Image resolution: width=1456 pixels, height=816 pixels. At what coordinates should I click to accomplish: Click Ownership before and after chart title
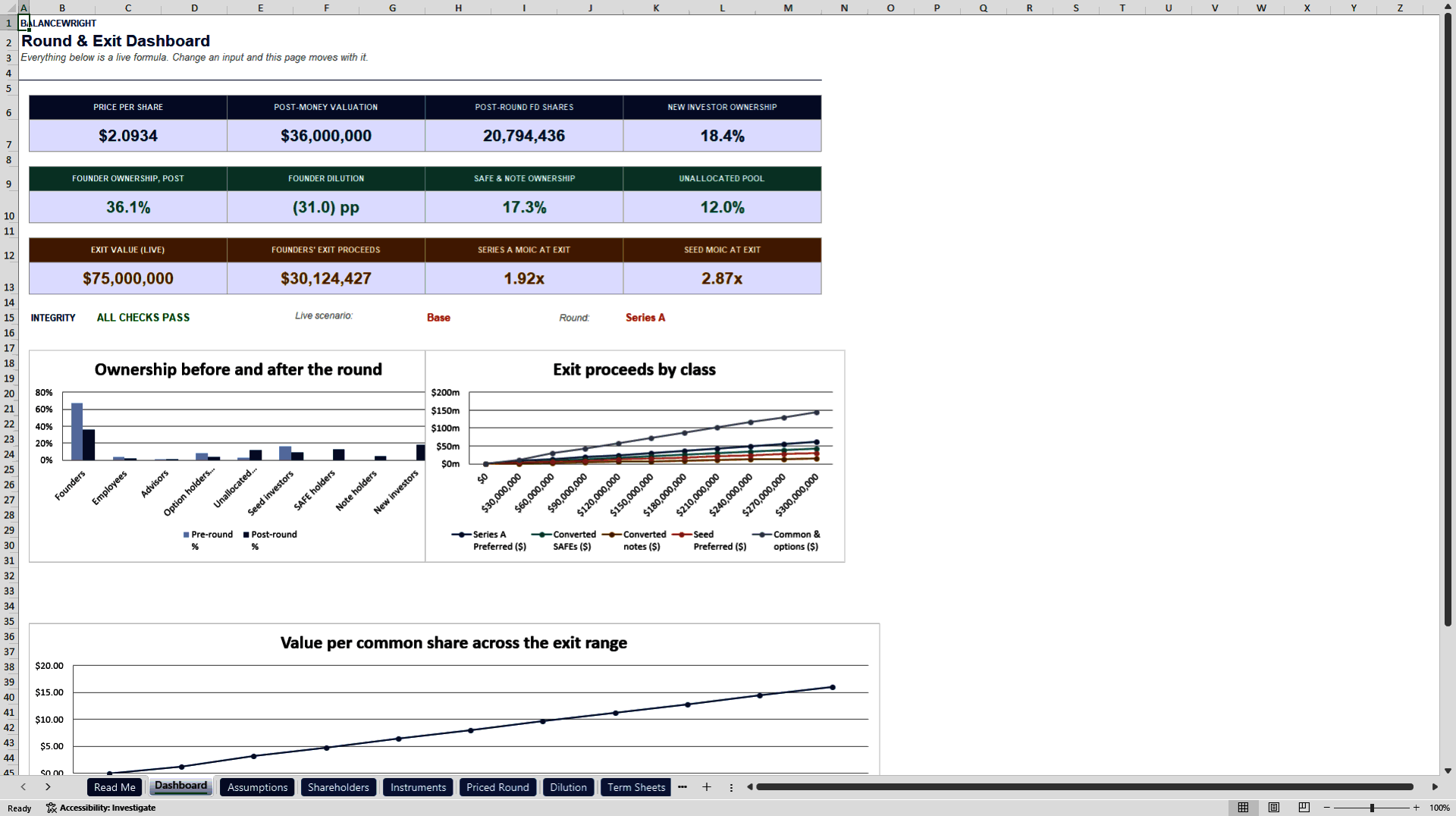238,369
